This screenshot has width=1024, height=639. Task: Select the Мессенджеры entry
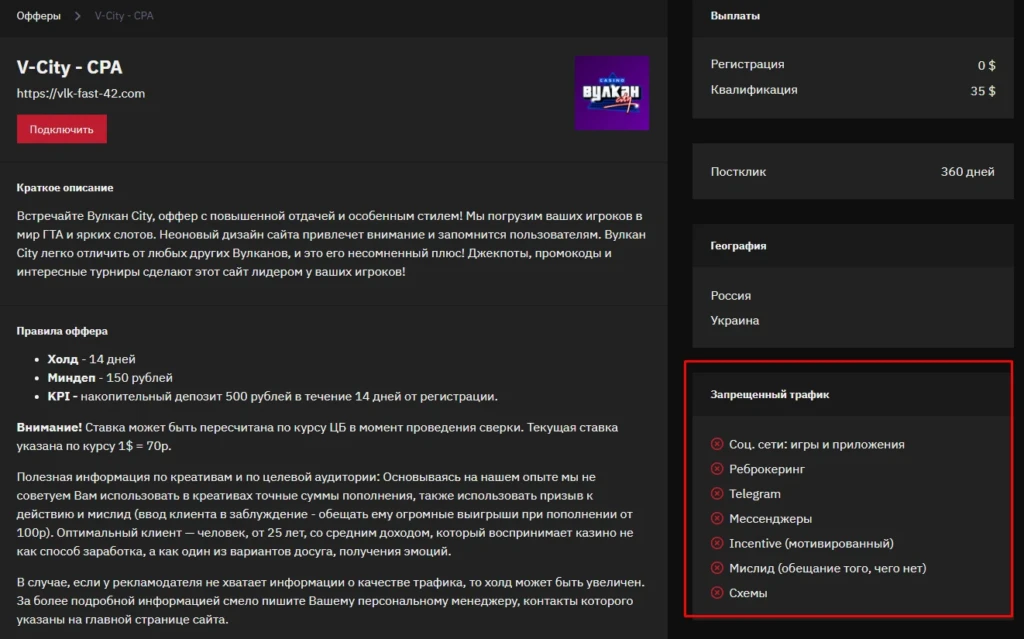click(x=771, y=519)
